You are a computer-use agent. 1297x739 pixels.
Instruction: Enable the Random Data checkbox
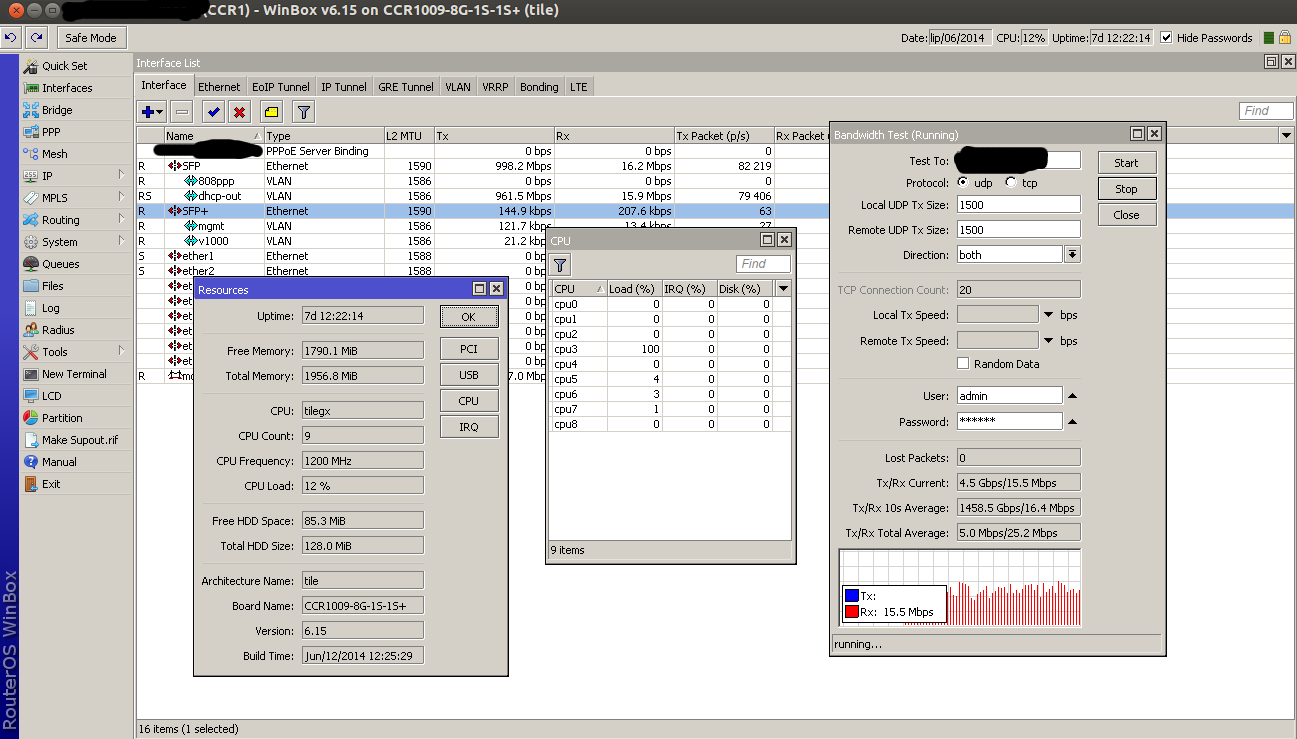(963, 364)
